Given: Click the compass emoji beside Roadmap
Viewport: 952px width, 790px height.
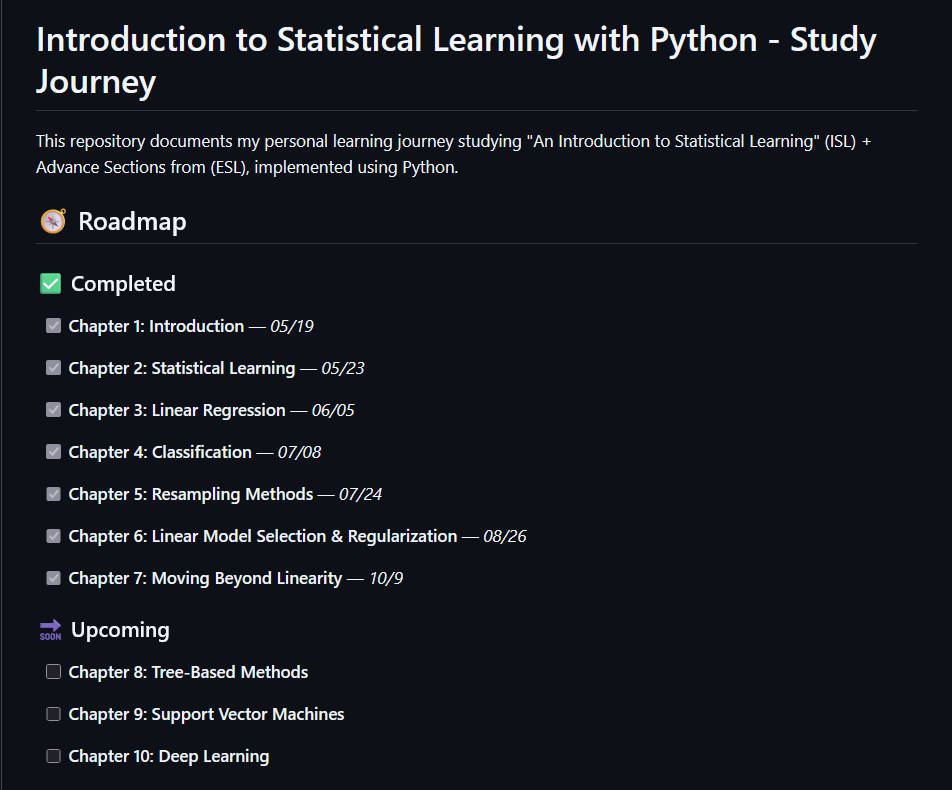Looking at the screenshot, I should click(x=53, y=221).
